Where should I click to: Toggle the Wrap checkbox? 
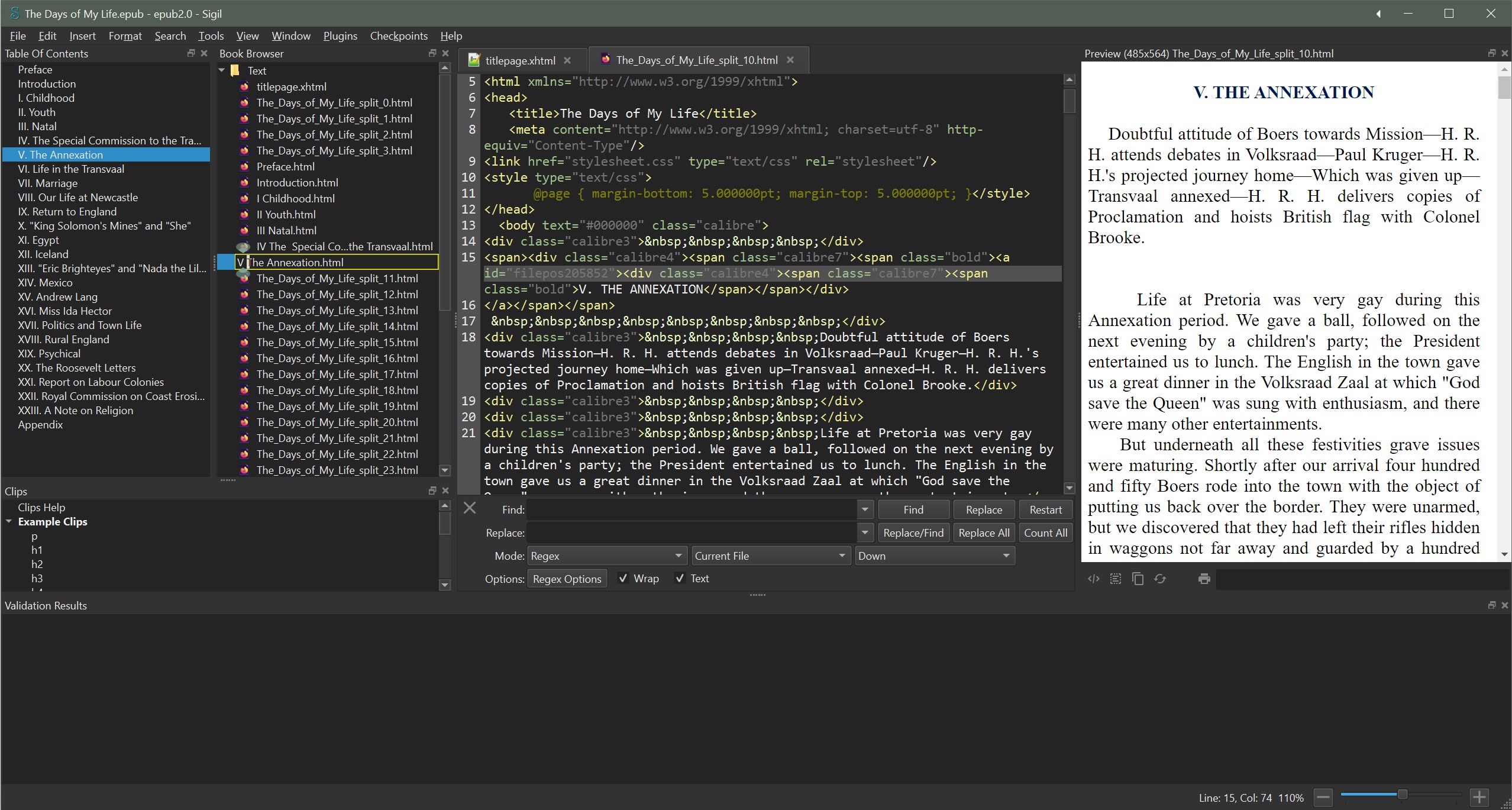click(x=623, y=579)
